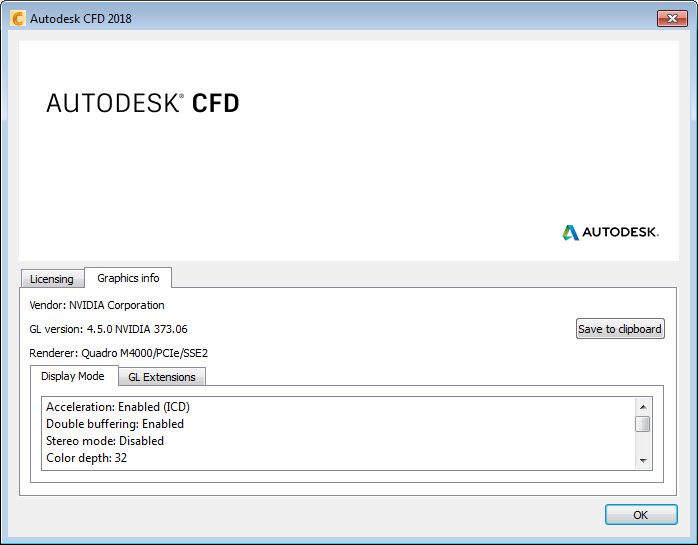Select the 'Stereo mode: Disabled' line
Viewport: 698px width, 545px height.
tap(105, 441)
